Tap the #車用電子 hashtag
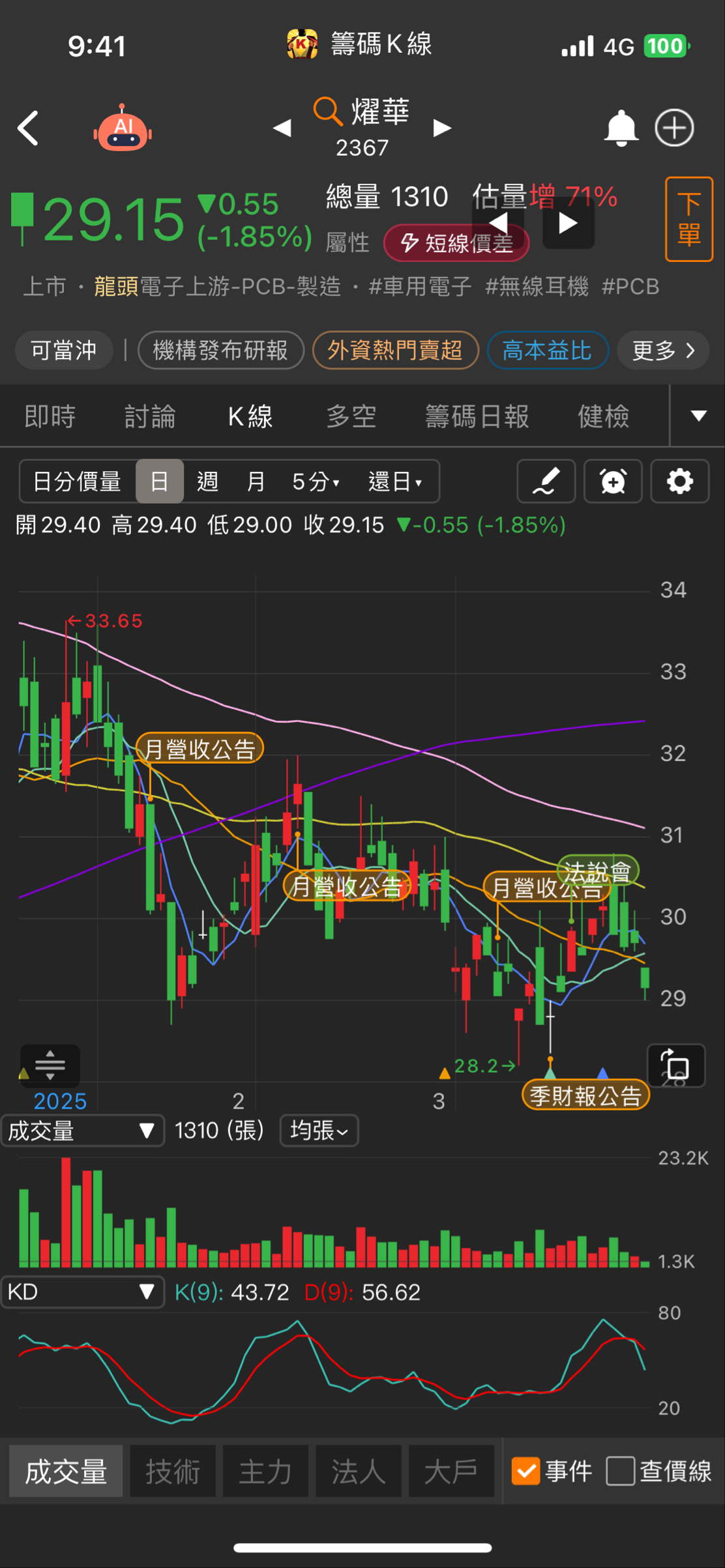 420,286
